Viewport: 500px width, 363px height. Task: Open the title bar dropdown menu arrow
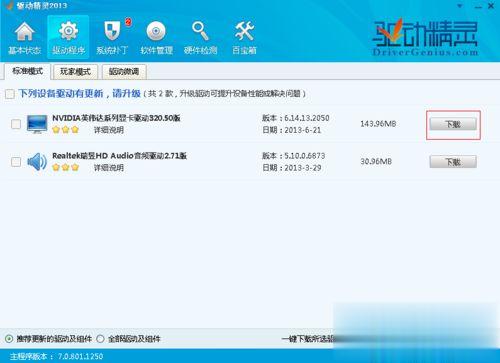click(x=460, y=6)
